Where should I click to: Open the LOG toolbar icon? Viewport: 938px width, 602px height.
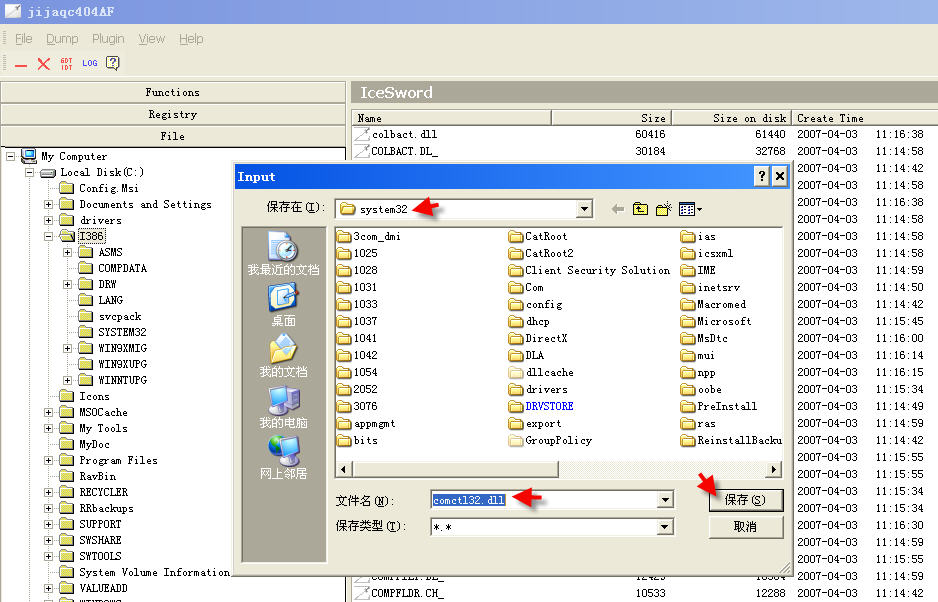click(90, 63)
